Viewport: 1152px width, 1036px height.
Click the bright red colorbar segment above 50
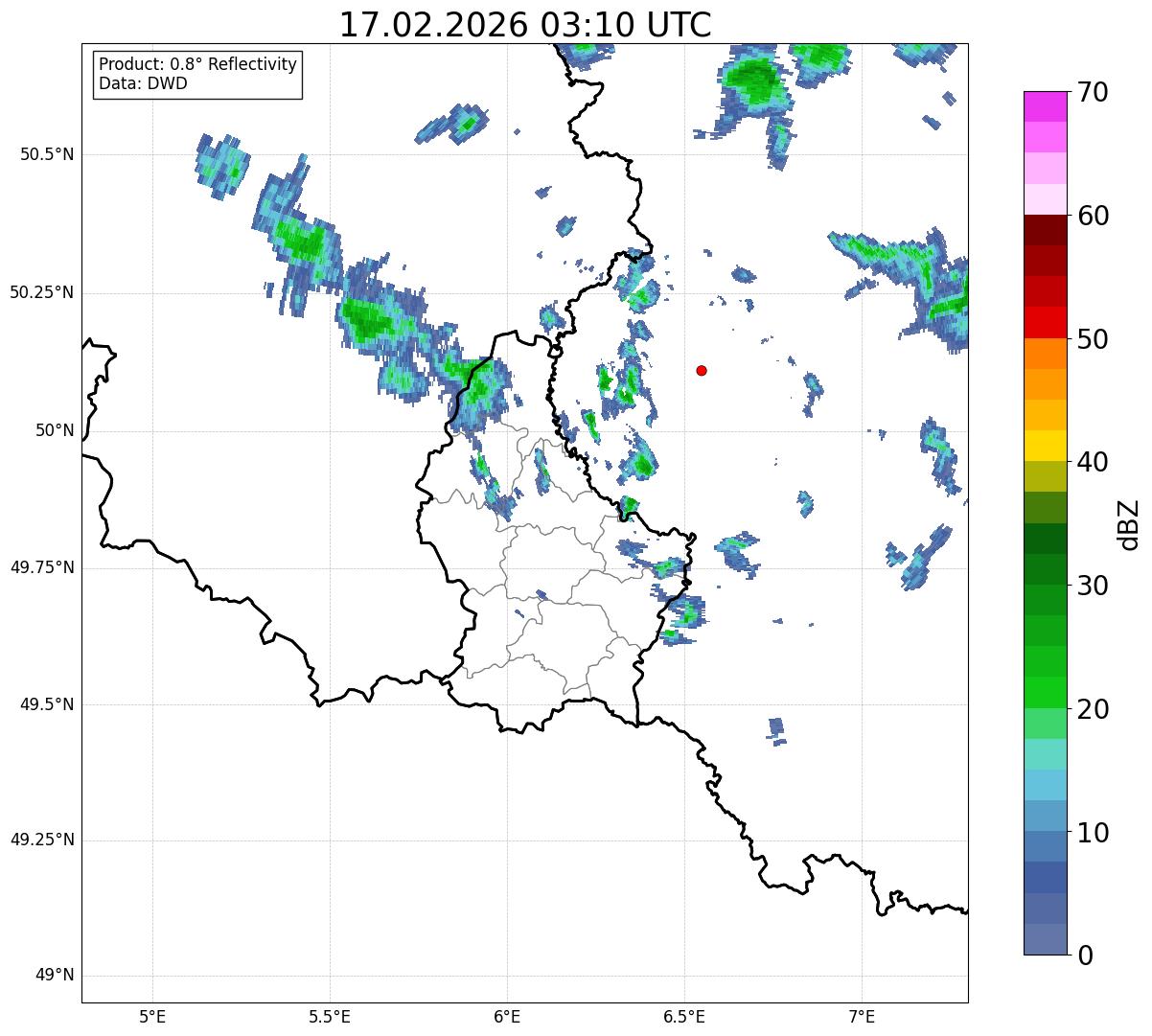pos(1046,322)
